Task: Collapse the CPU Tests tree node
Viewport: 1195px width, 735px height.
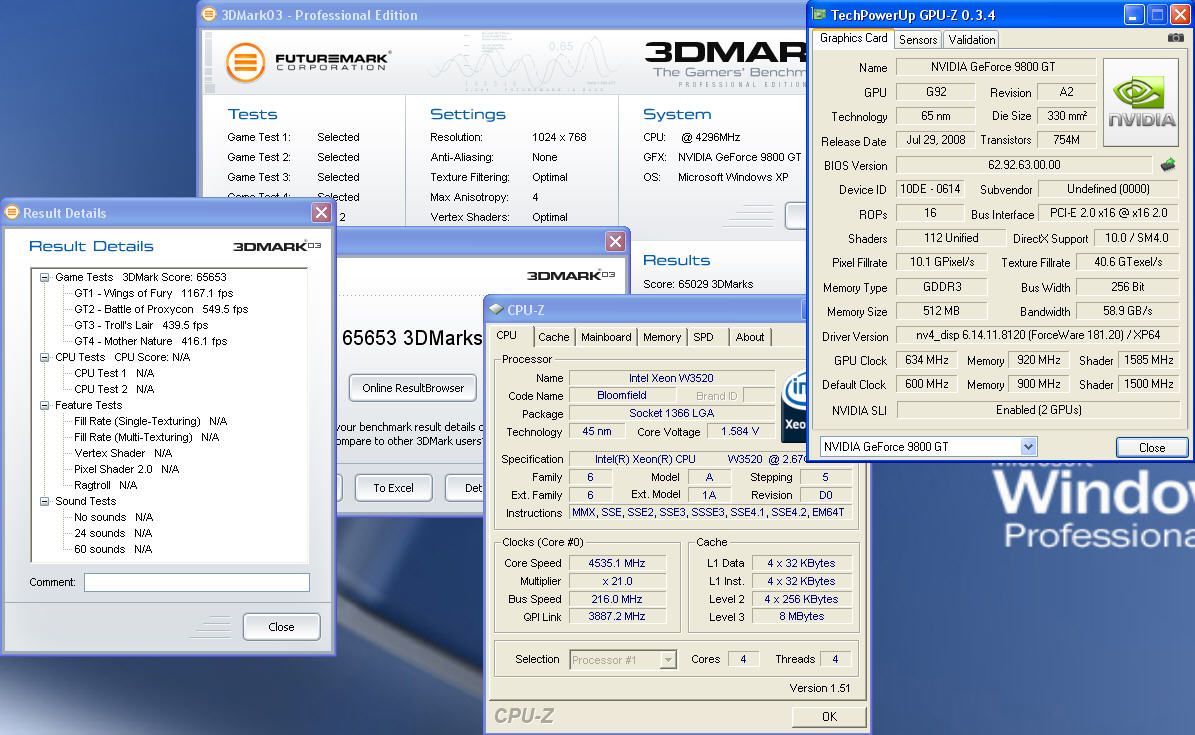Action: tap(45, 358)
